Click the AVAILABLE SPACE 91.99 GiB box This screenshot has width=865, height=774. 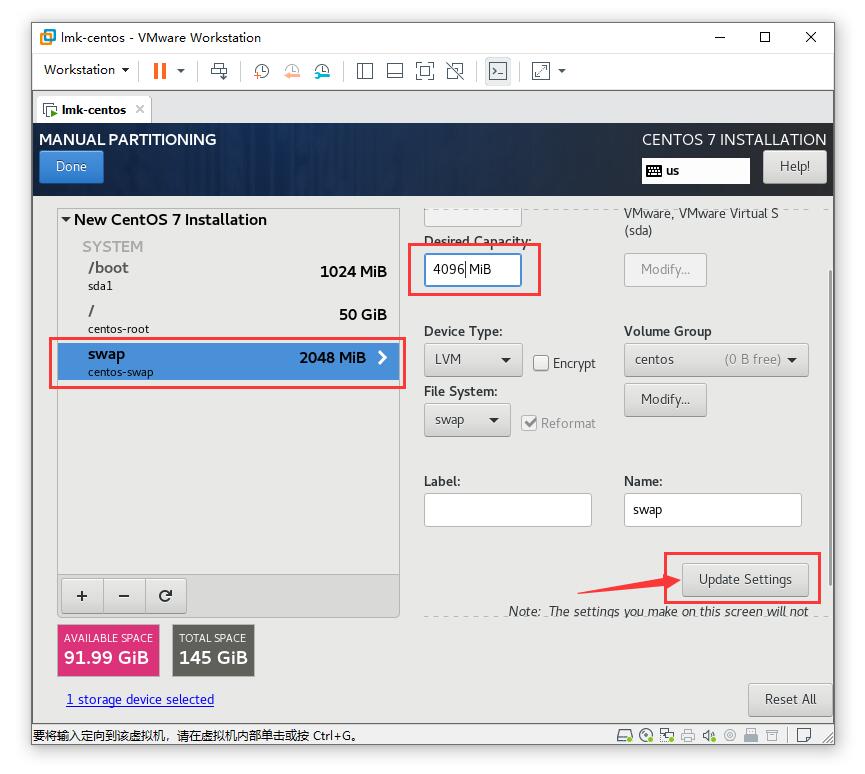click(x=108, y=650)
